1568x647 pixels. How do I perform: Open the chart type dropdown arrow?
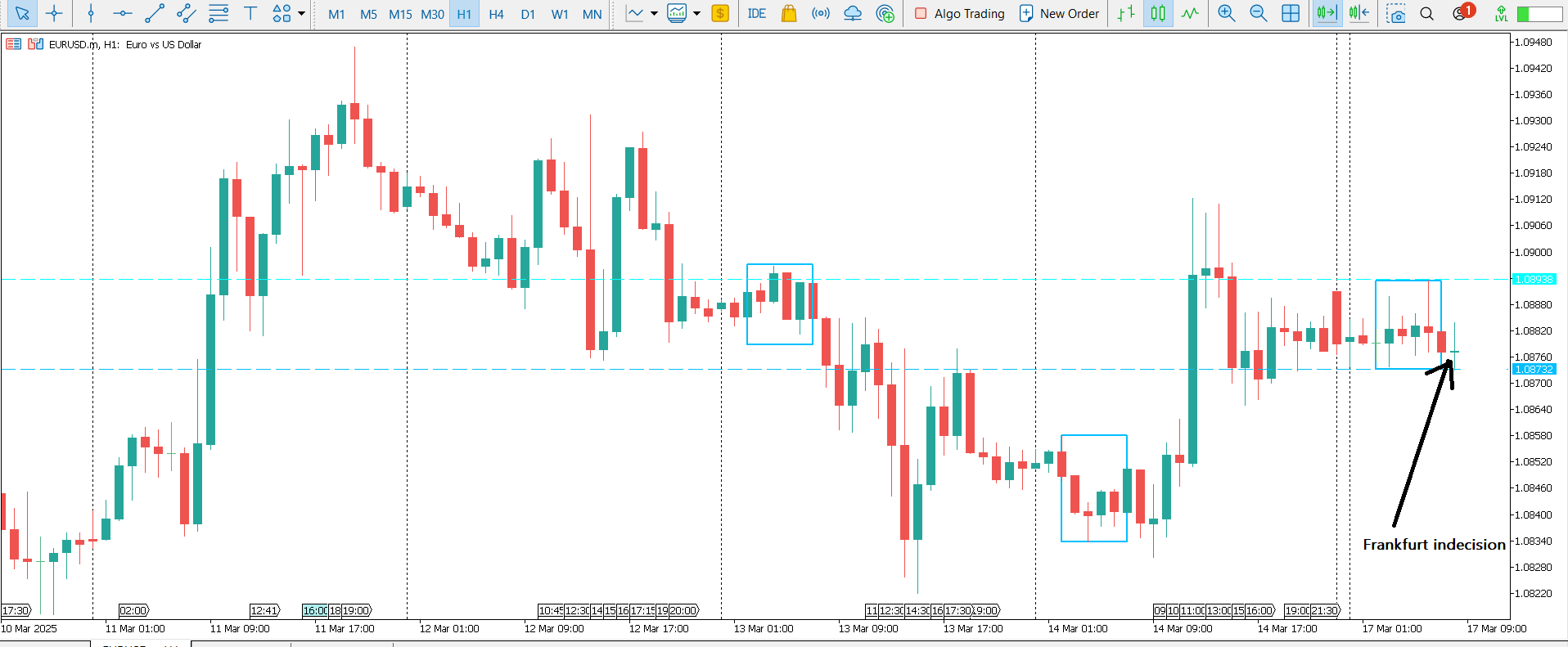point(654,14)
